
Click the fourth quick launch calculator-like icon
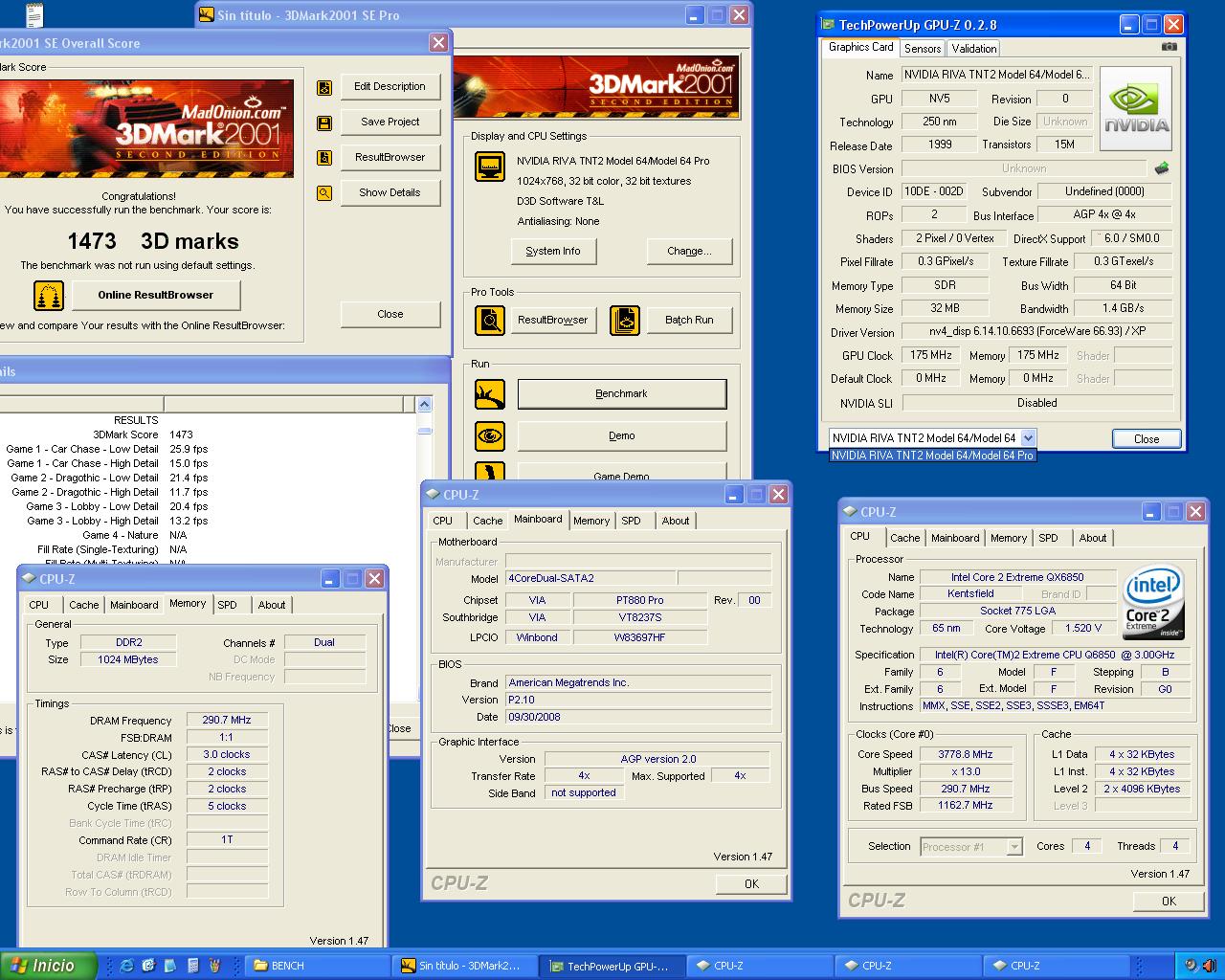pyautogui.click(x=192, y=966)
